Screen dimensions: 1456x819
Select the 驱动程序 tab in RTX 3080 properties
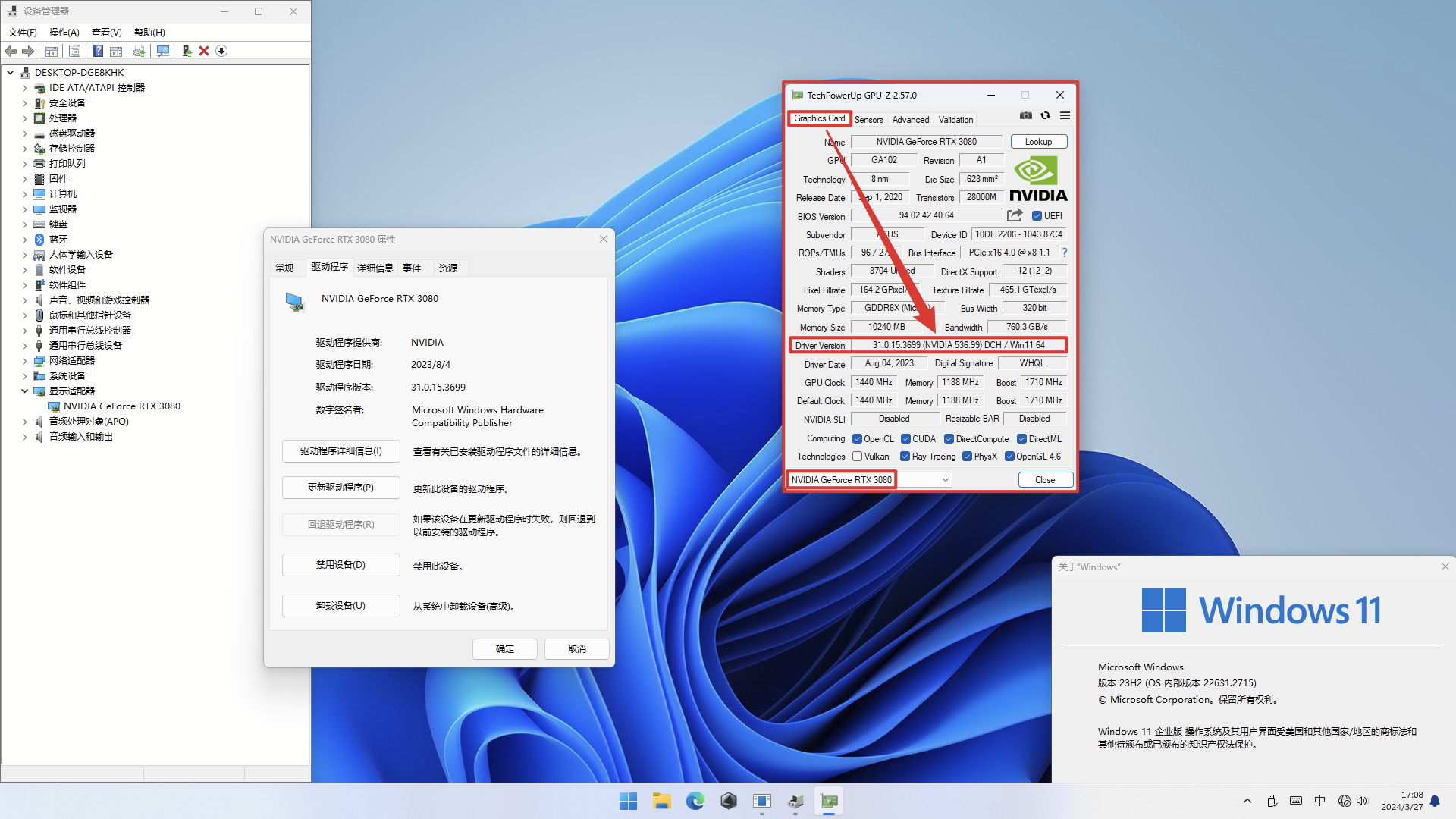[x=327, y=267]
